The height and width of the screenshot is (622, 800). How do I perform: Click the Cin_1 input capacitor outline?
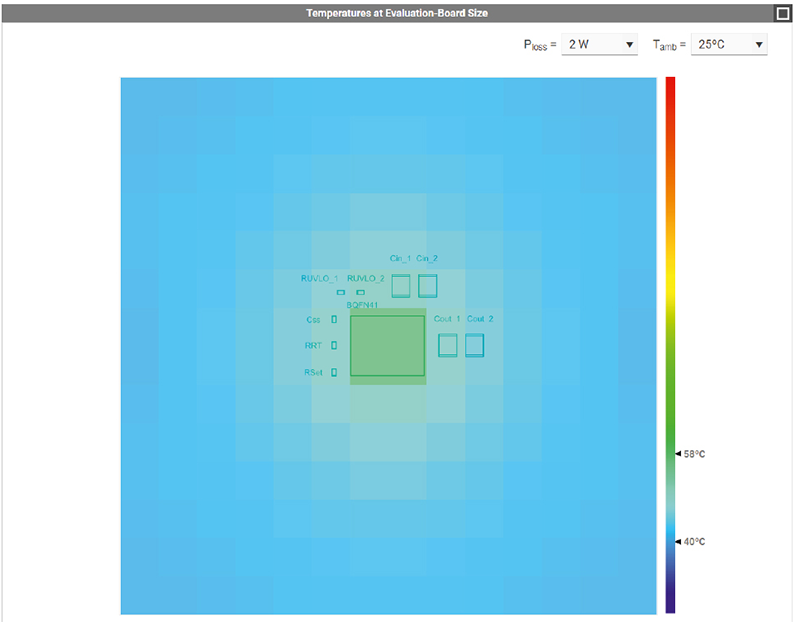[x=401, y=285]
